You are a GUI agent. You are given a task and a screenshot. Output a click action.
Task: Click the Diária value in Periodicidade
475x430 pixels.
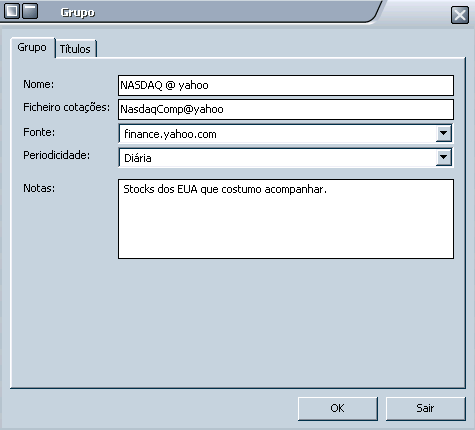(138, 158)
